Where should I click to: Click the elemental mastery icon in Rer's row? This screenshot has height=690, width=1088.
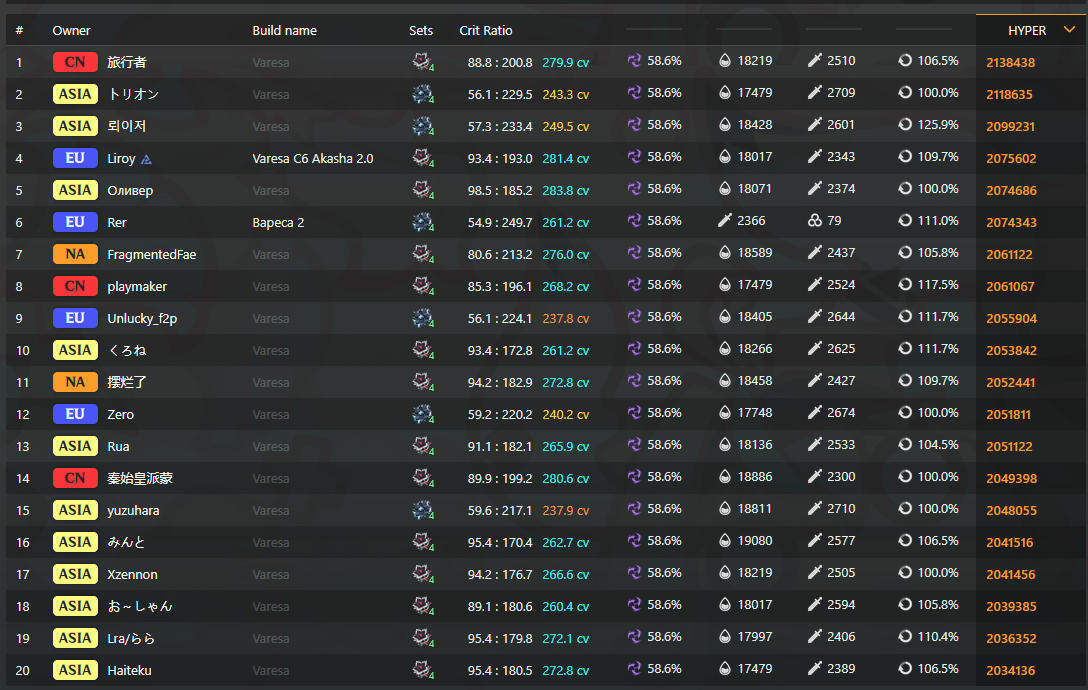tap(815, 222)
